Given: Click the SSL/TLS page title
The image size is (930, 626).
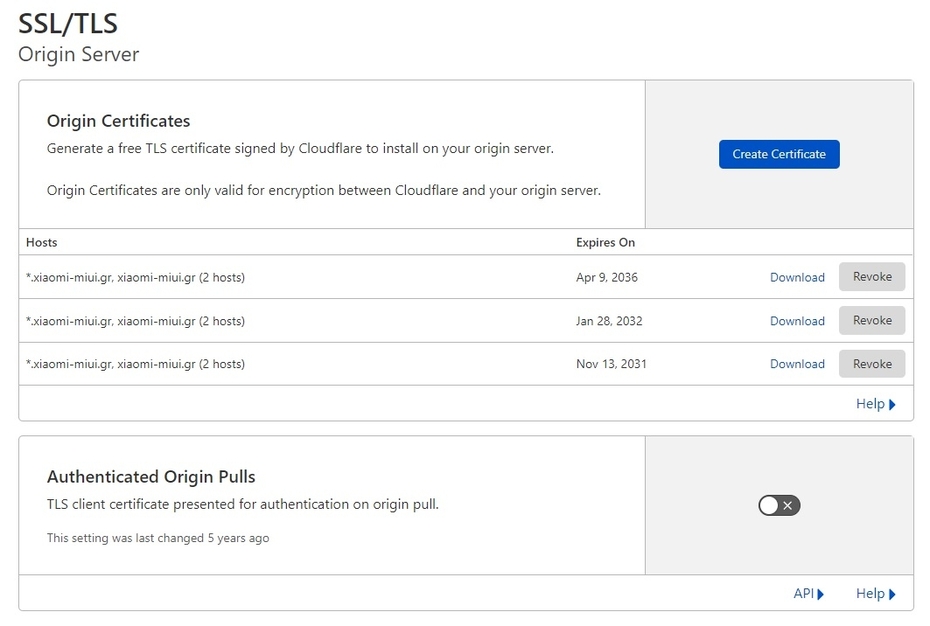Looking at the screenshot, I should [x=68, y=23].
